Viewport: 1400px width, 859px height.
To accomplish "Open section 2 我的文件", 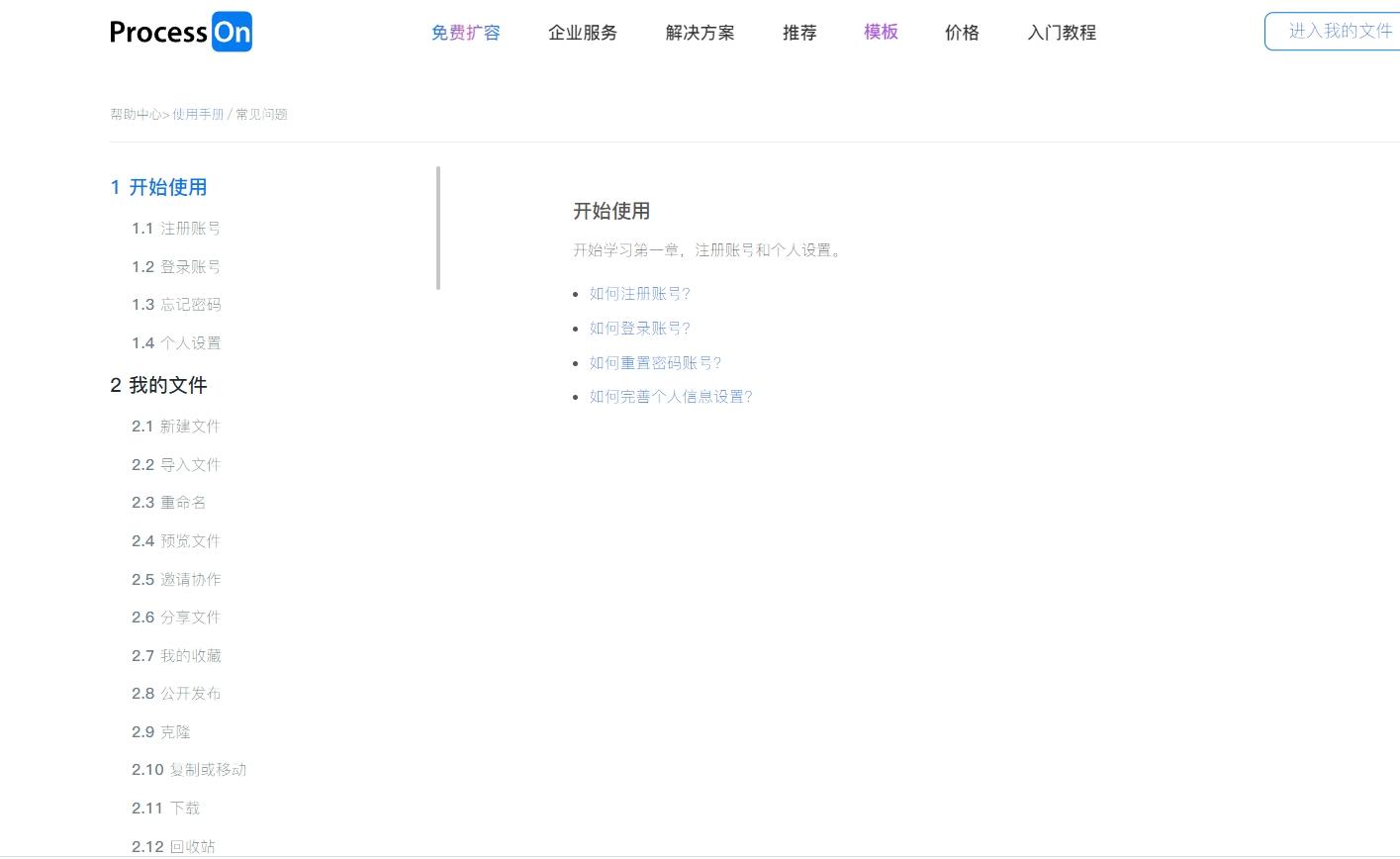I will point(158,385).
